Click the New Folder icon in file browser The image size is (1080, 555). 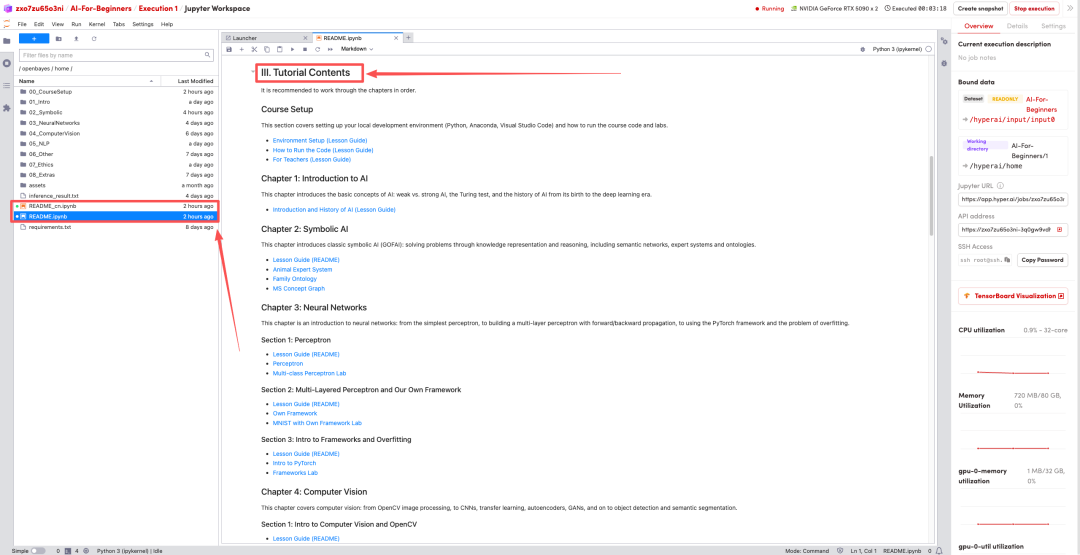pos(59,39)
